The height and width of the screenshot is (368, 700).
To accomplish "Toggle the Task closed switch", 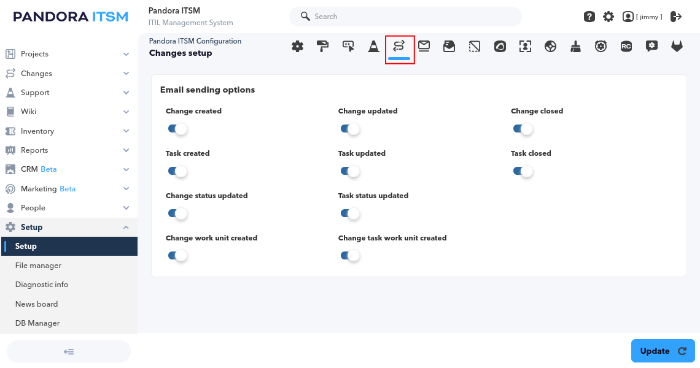I will tap(523, 171).
